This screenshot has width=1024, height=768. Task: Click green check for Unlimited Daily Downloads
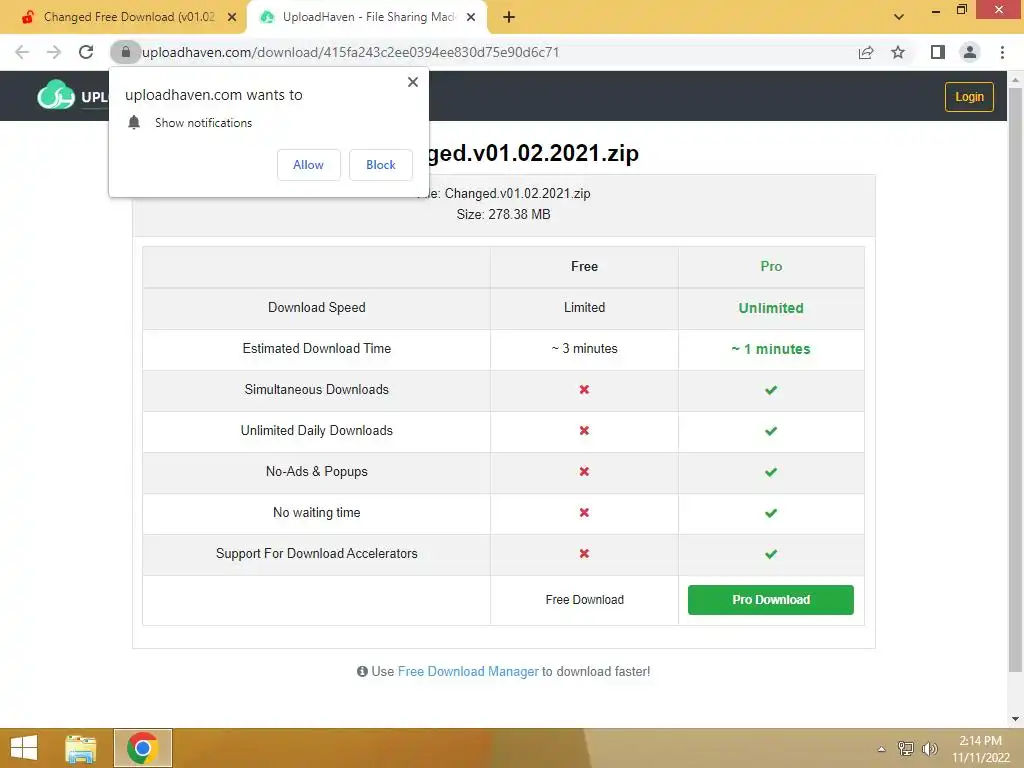coord(771,431)
